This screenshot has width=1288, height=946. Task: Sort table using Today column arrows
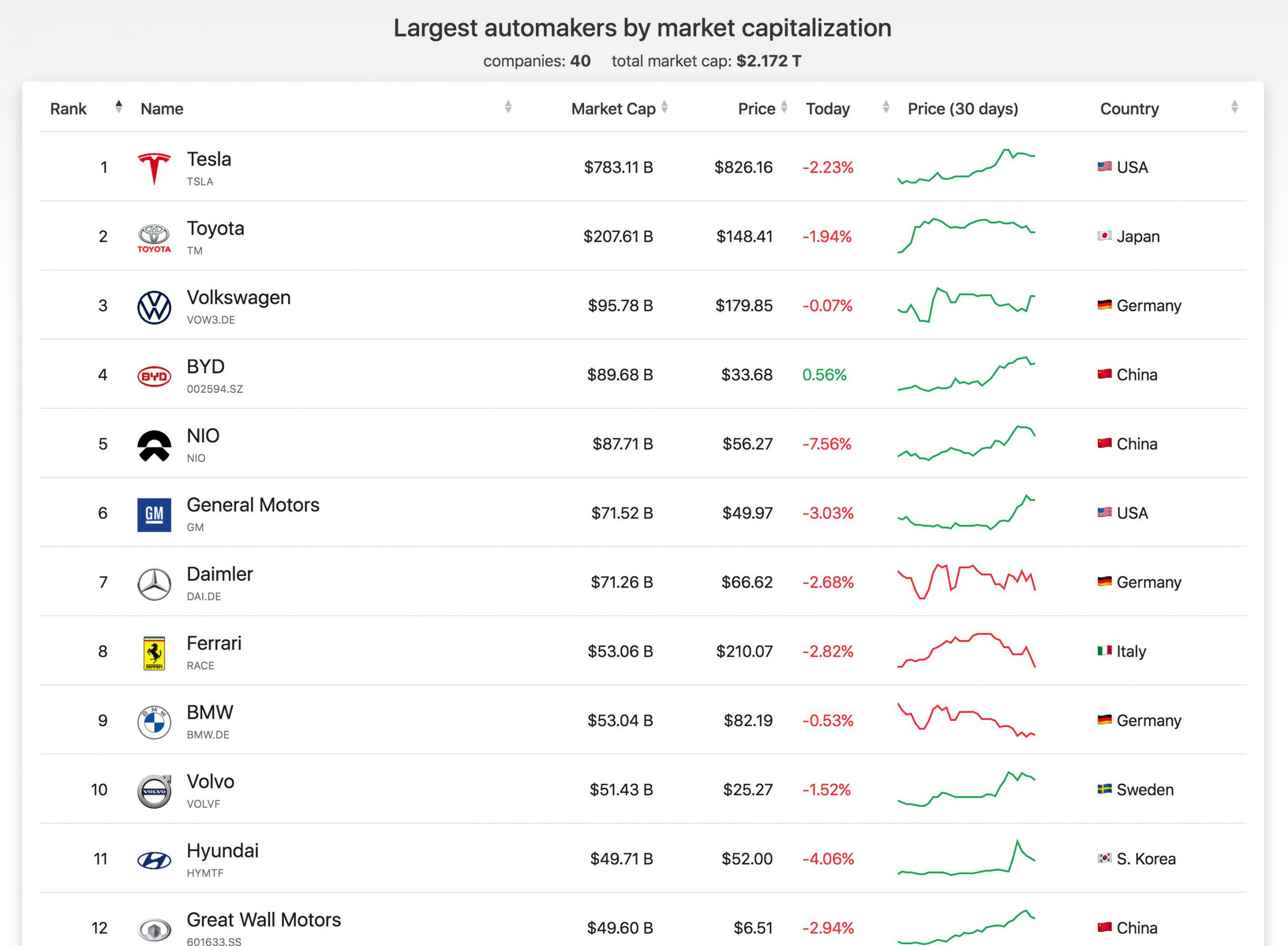[886, 107]
